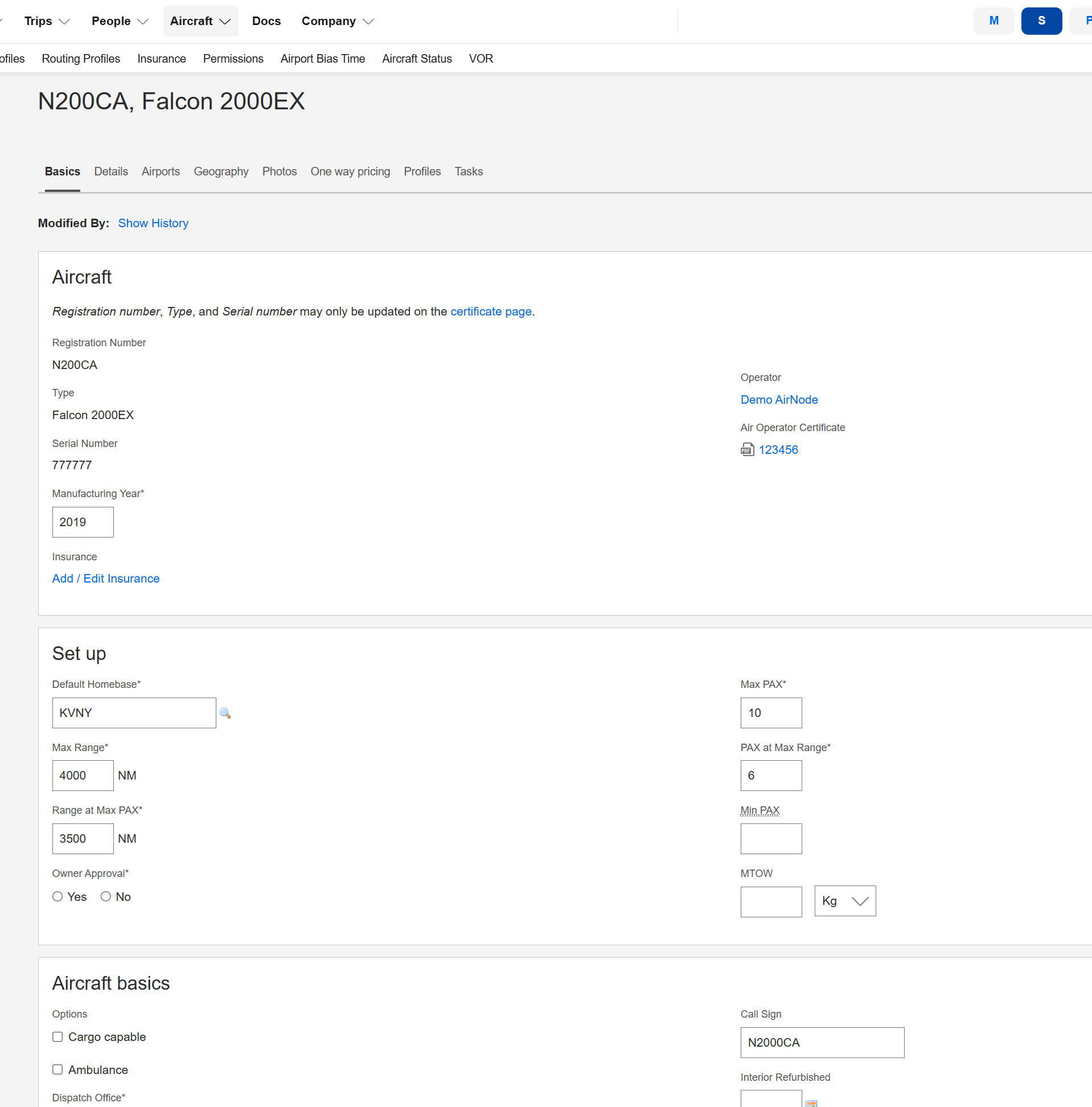Open the PDF icon beside certificate 123456
This screenshot has height=1107, width=1092.
pyautogui.click(x=747, y=450)
